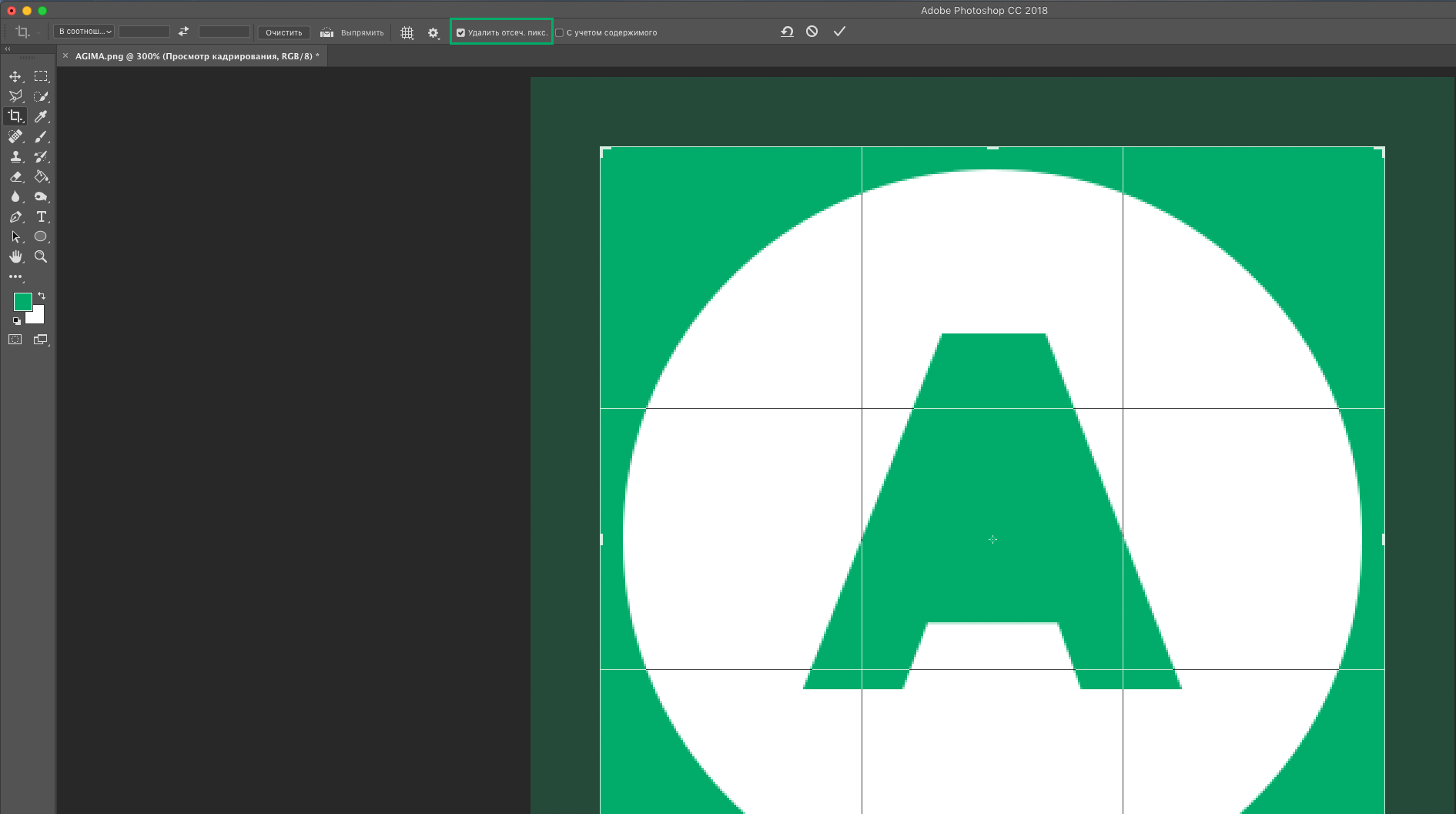This screenshot has width=1456, height=814.
Task: Select the Move tool
Action: [15, 76]
